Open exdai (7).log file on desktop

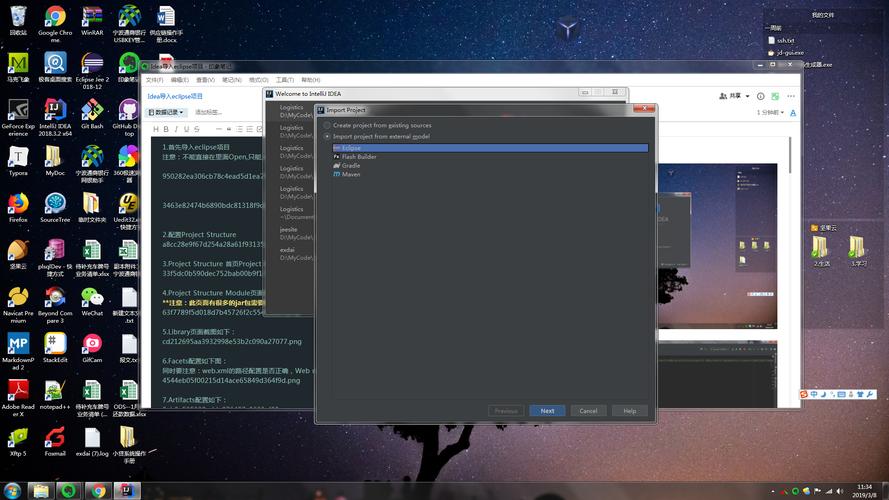(x=92, y=442)
